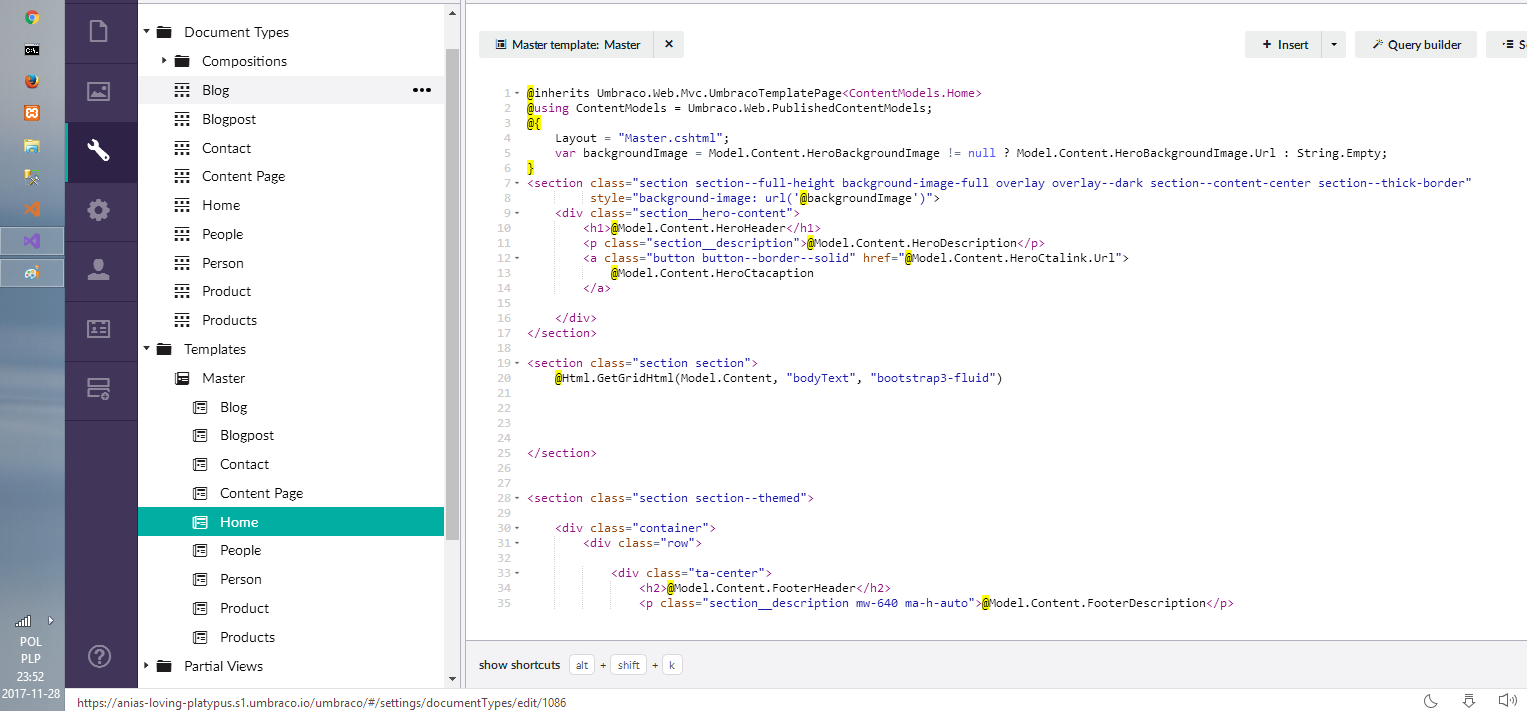
Task: Open the Media section picture icon
Action: click(99, 92)
